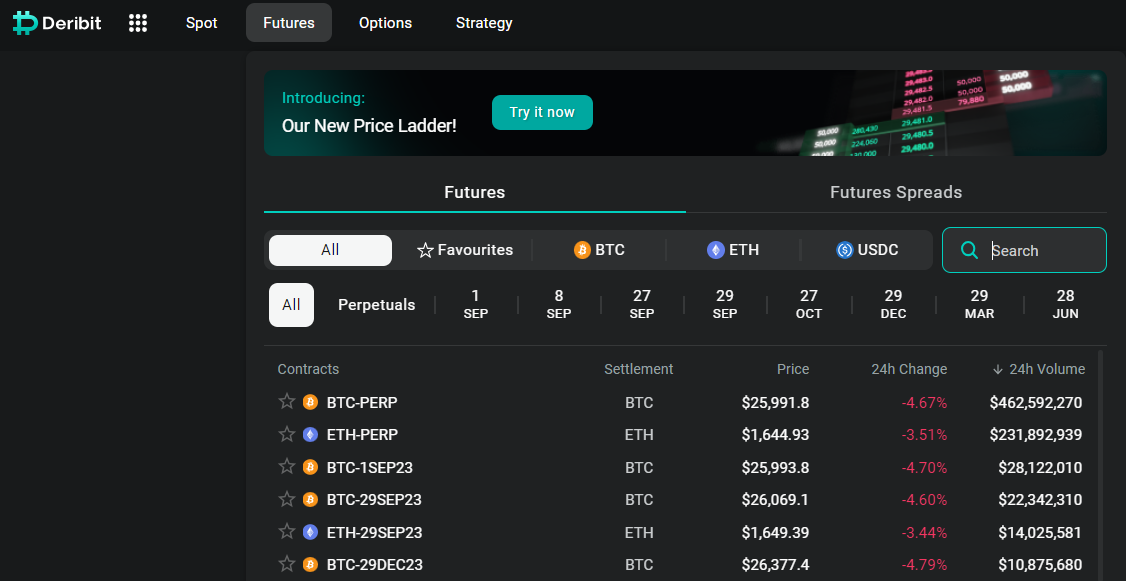
Task: Click the Bitcoin icon beside BTC-29DEC23
Action: pos(310,564)
